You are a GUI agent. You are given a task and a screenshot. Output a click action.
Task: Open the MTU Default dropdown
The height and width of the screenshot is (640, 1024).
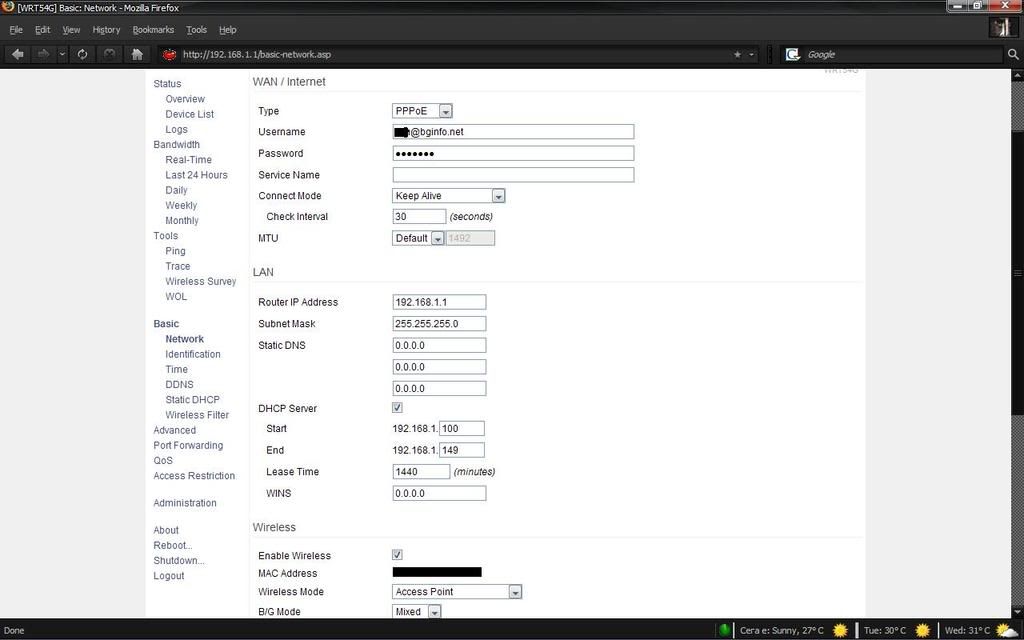click(x=418, y=238)
